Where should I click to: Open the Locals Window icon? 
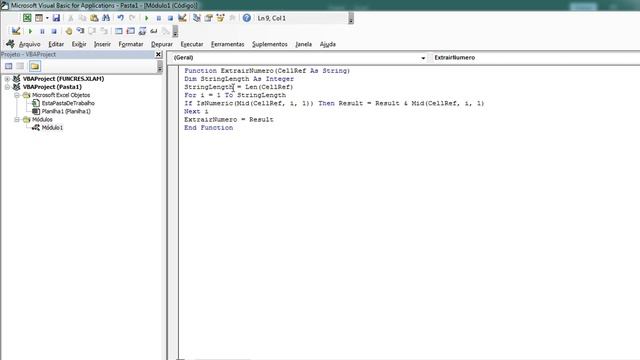pos(118,31)
